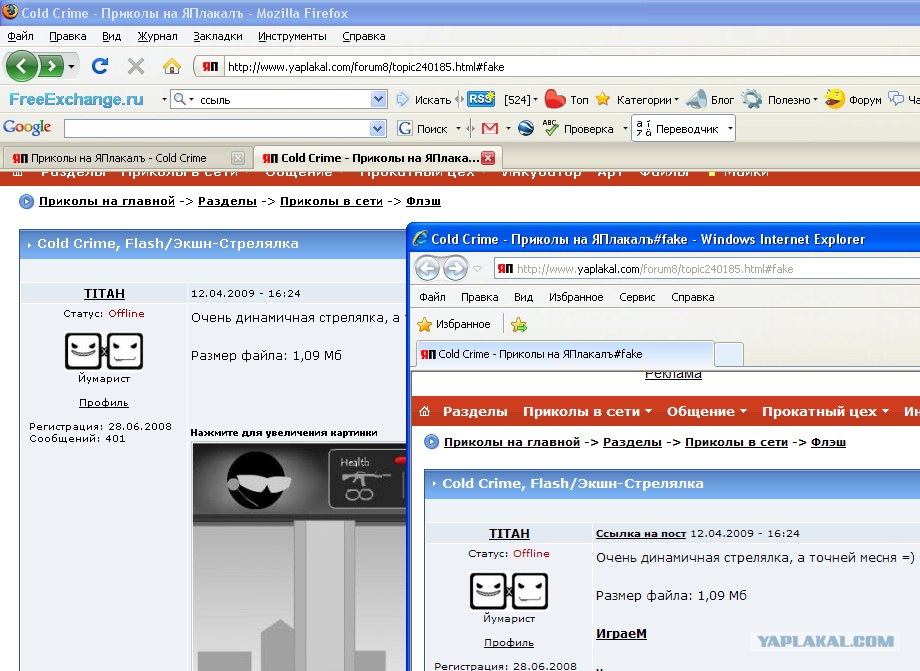This screenshot has height=671, width=920.
Task: Click the RSS toolbar icon
Action: coord(481,99)
